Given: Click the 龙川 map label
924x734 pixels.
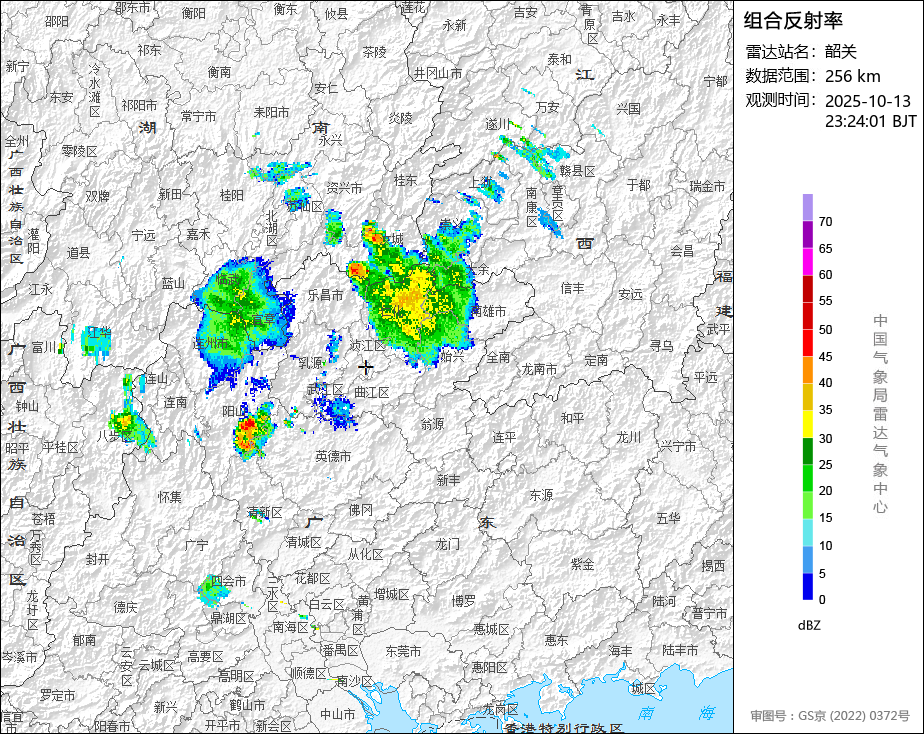Looking at the screenshot, I should tap(628, 438).
